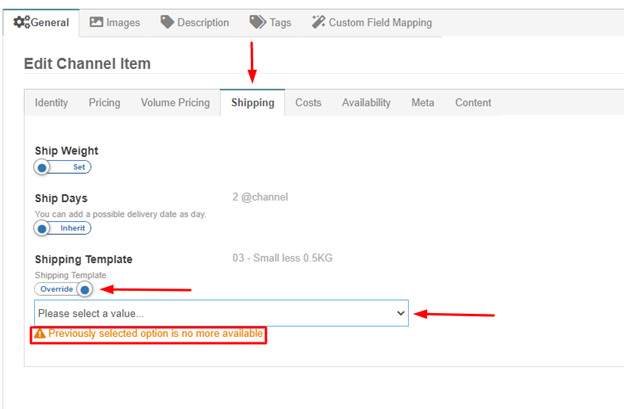Click the magic wand Custom Field Mapping icon
The width and height of the screenshot is (624, 409).
(318, 22)
